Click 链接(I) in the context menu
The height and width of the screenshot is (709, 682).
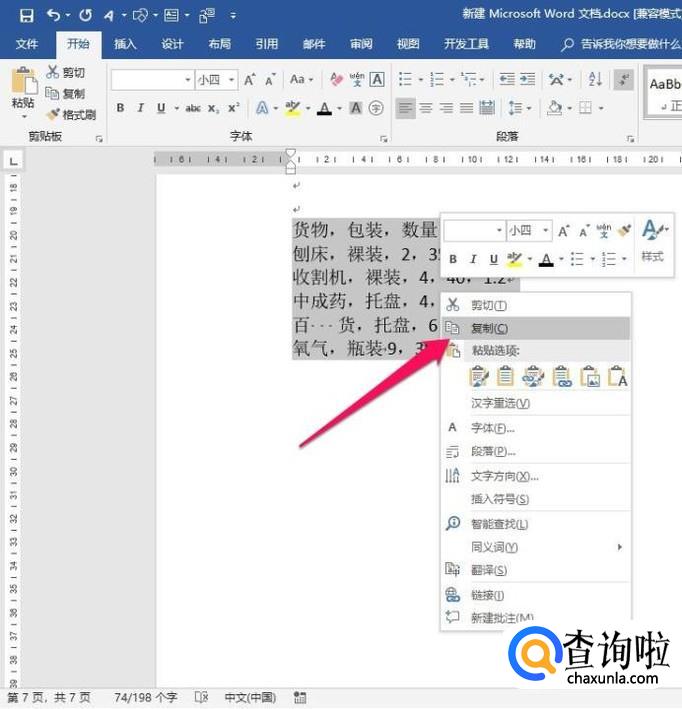[535, 595]
